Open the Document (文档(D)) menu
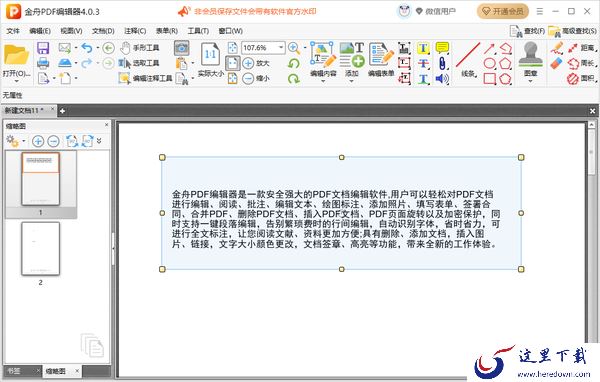This screenshot has width=600, height=382. (x=103, y=31)
